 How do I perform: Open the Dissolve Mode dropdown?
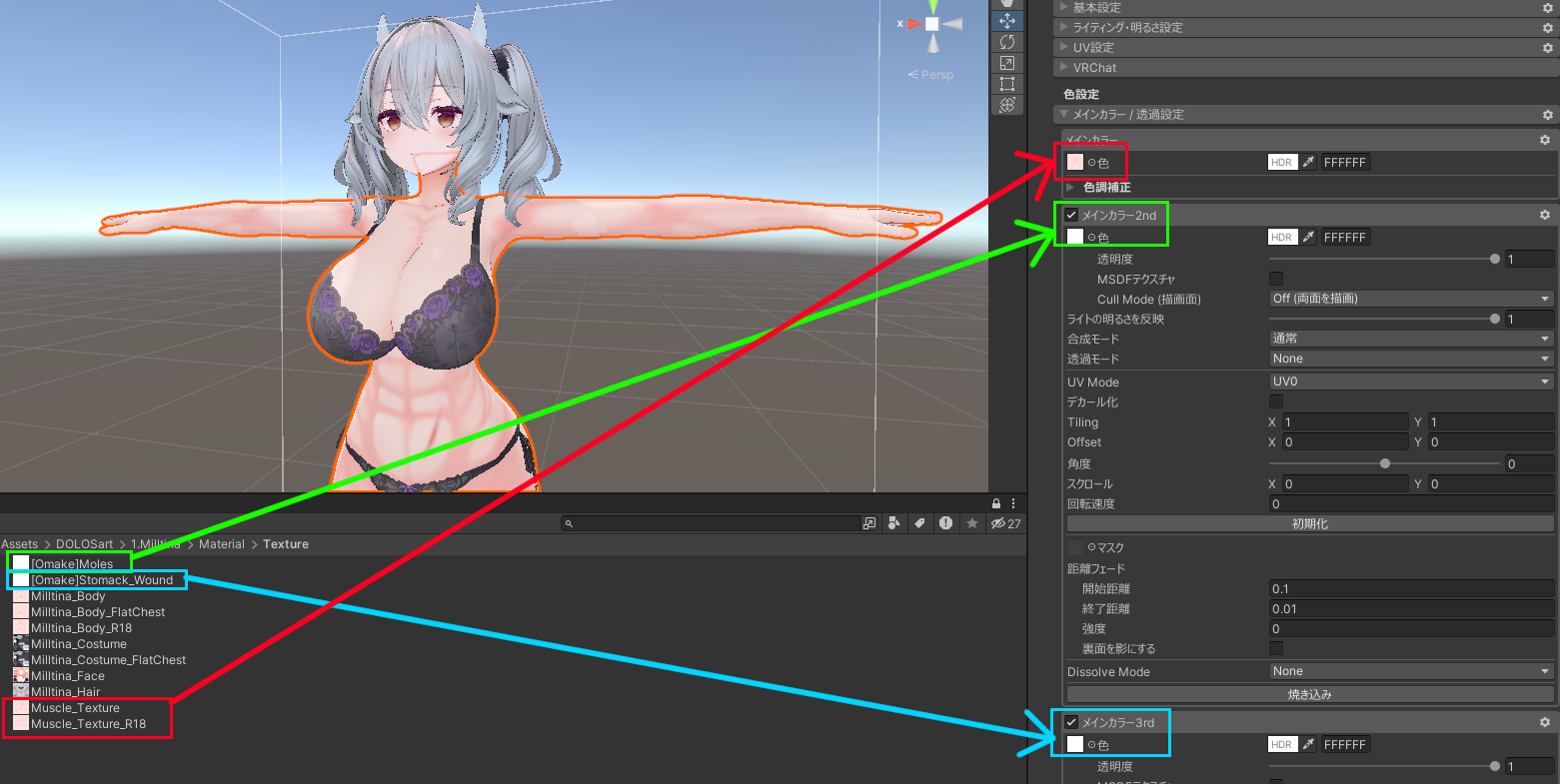click(x=1411, y=671)
